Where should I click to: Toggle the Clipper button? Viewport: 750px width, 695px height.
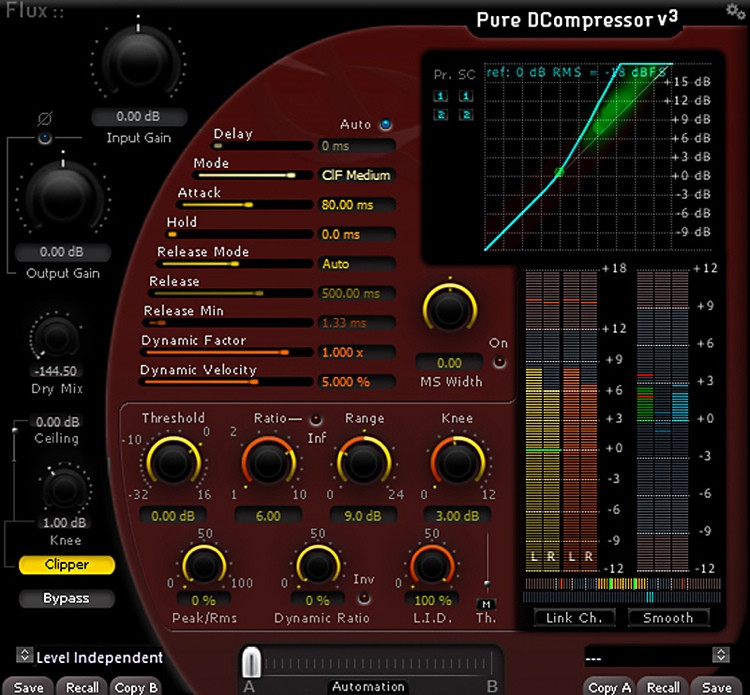(67, 565)
